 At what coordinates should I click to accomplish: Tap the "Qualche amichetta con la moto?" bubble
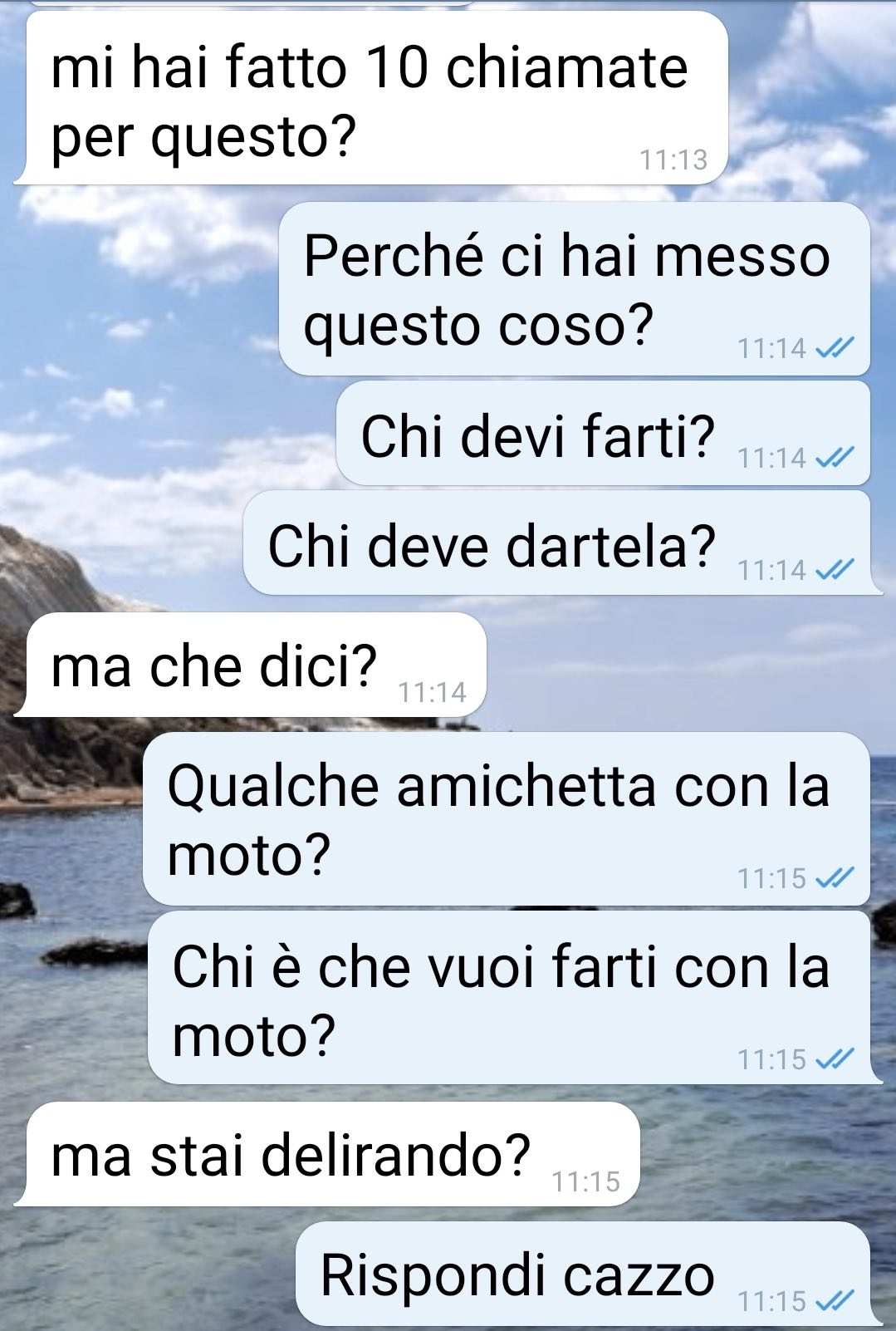click(507, 818)
